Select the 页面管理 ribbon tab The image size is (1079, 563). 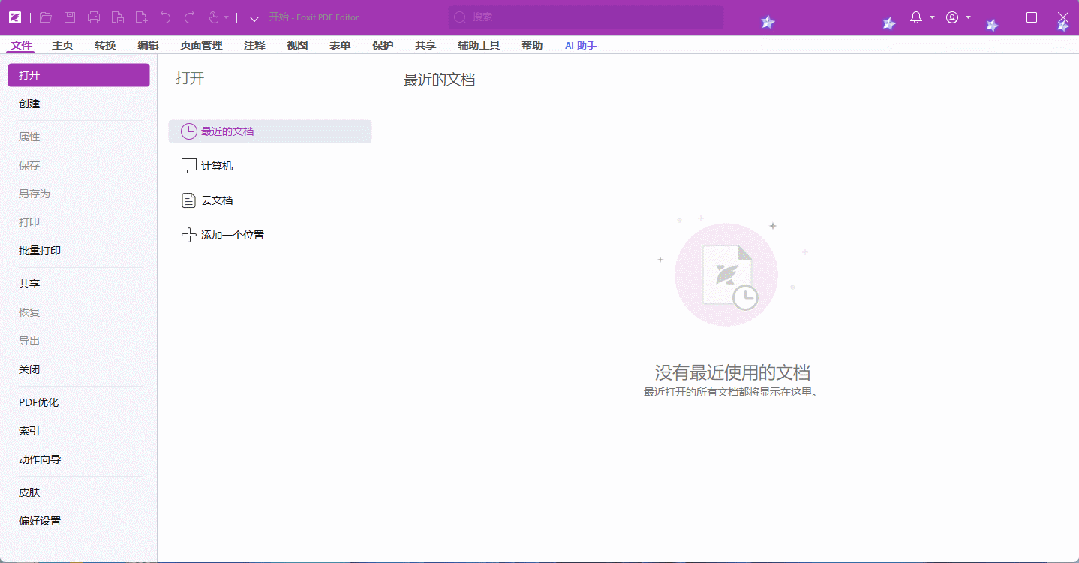pyautogui.click(x=202, y=45)
